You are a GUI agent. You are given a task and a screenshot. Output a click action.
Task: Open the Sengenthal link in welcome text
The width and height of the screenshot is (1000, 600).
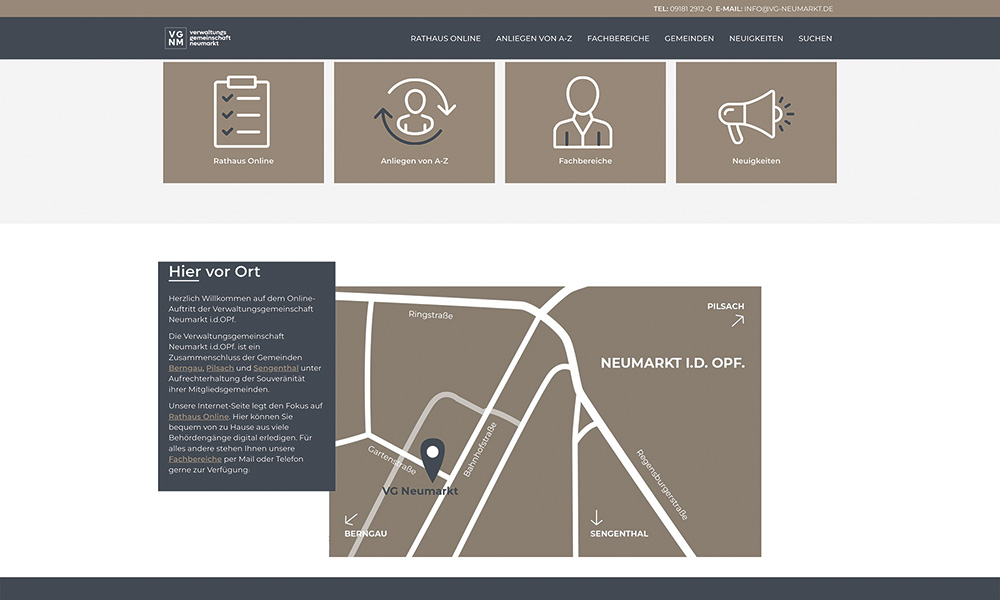[x=276, y=368]
